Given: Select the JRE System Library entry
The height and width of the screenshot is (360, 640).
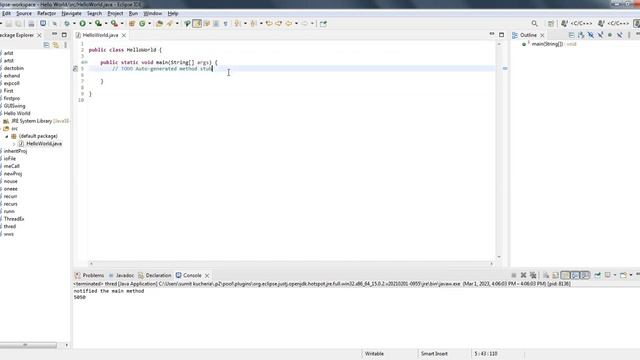Looking at the screenshot, I should pyautogui.click(x=36, y=121).
